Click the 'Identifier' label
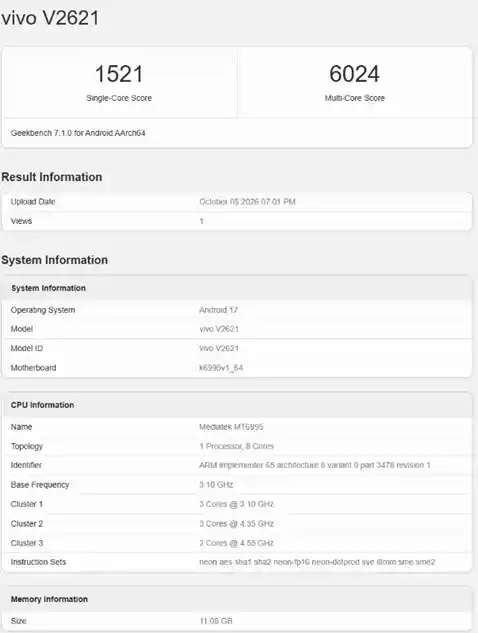This screenshot has width=478, height=633. (x=26, y=465)
